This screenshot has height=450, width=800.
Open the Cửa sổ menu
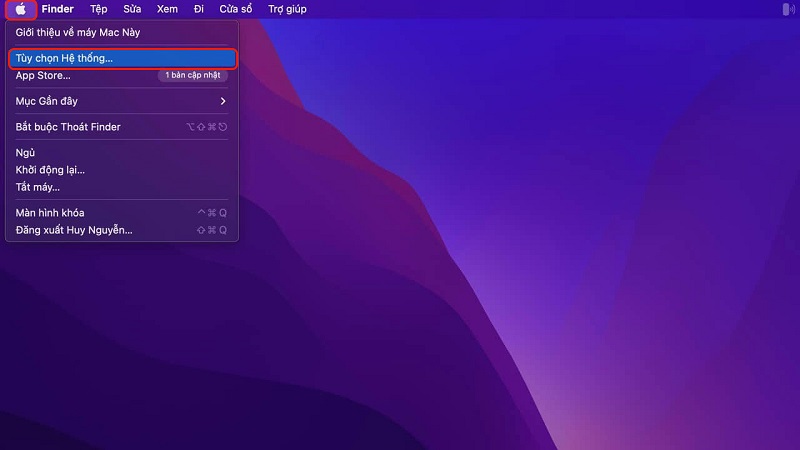(x=234, y=9)
